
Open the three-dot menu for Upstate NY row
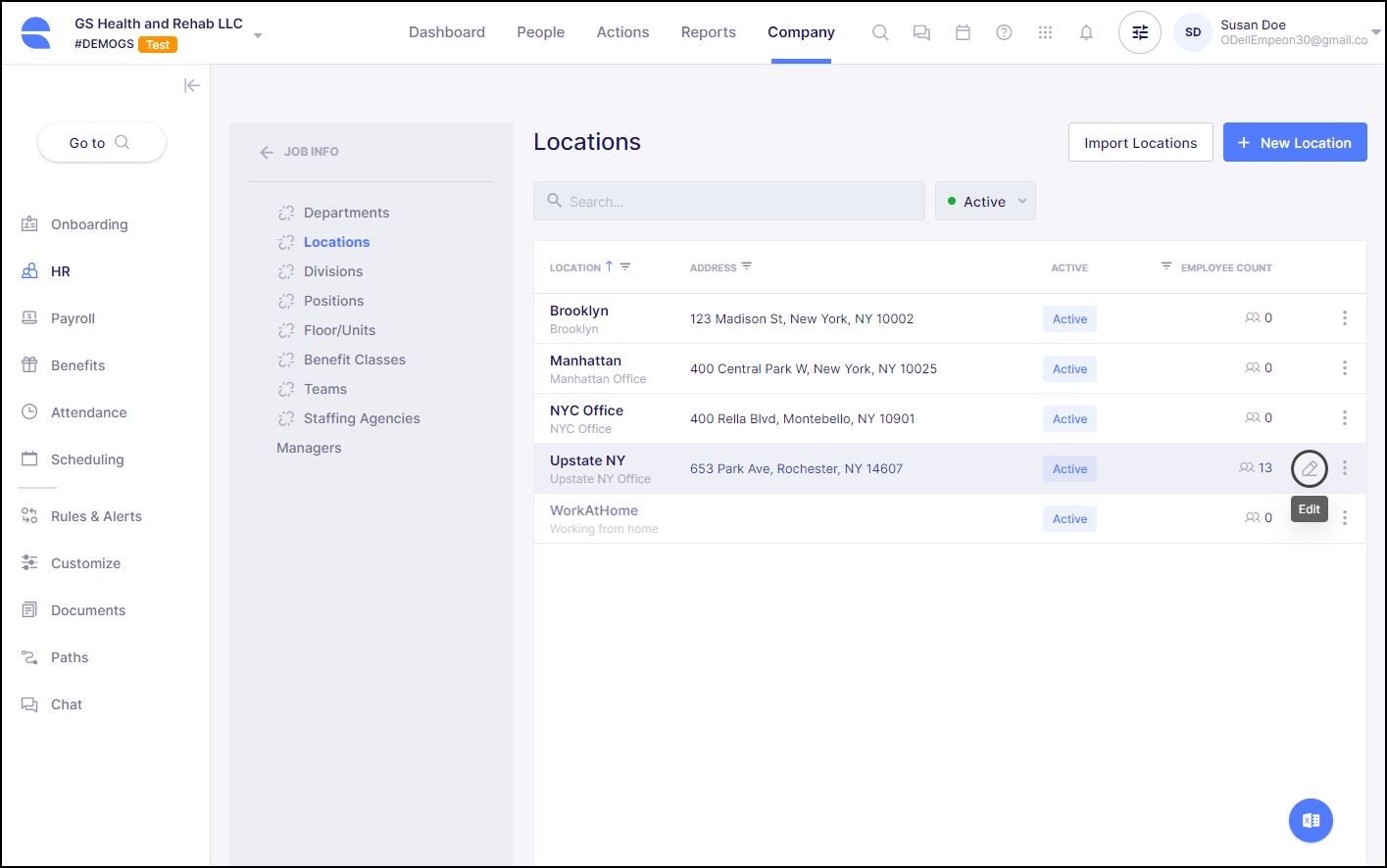click(1345, 468)
